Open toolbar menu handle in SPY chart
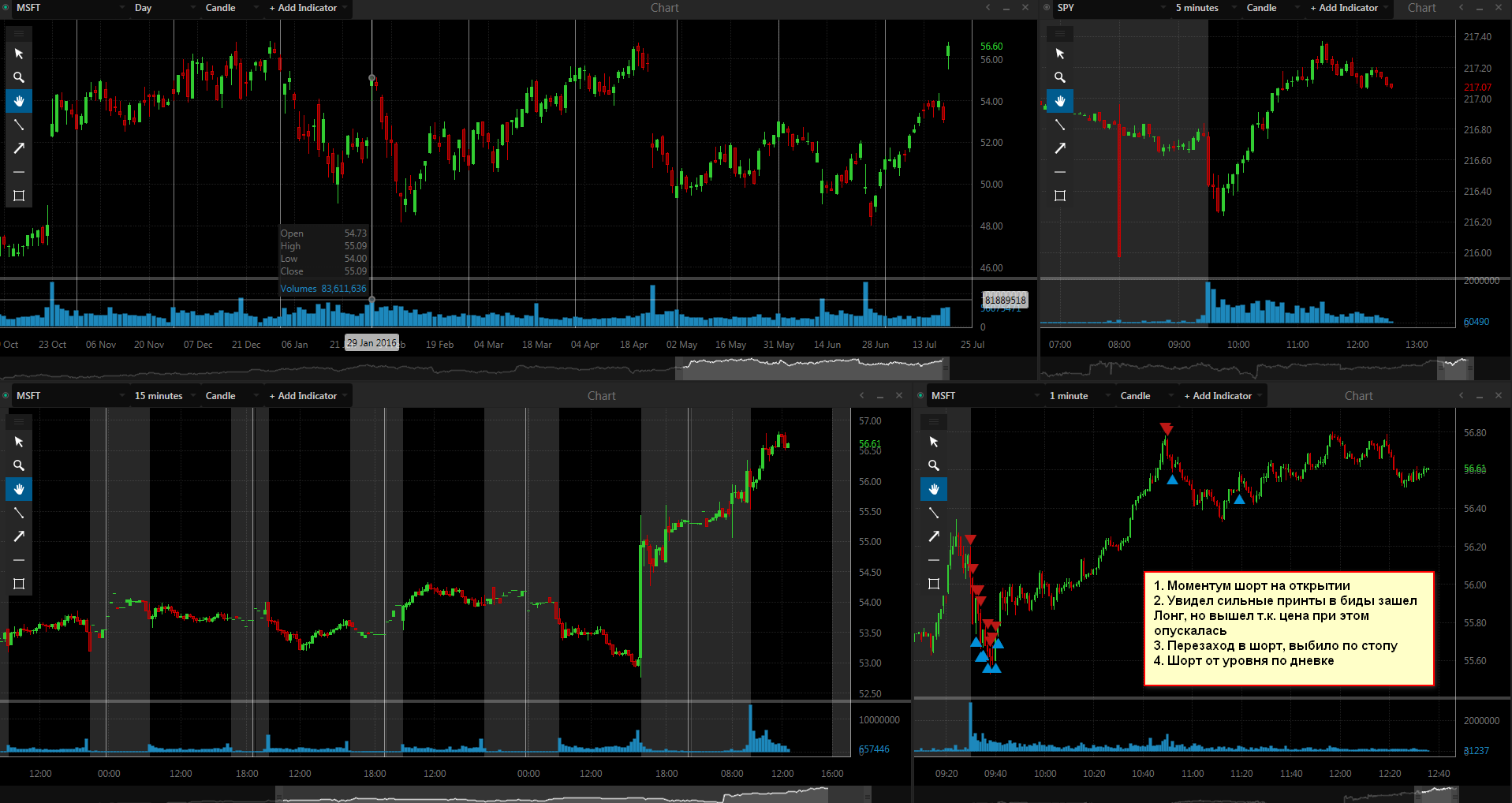 coord(1060,33)
